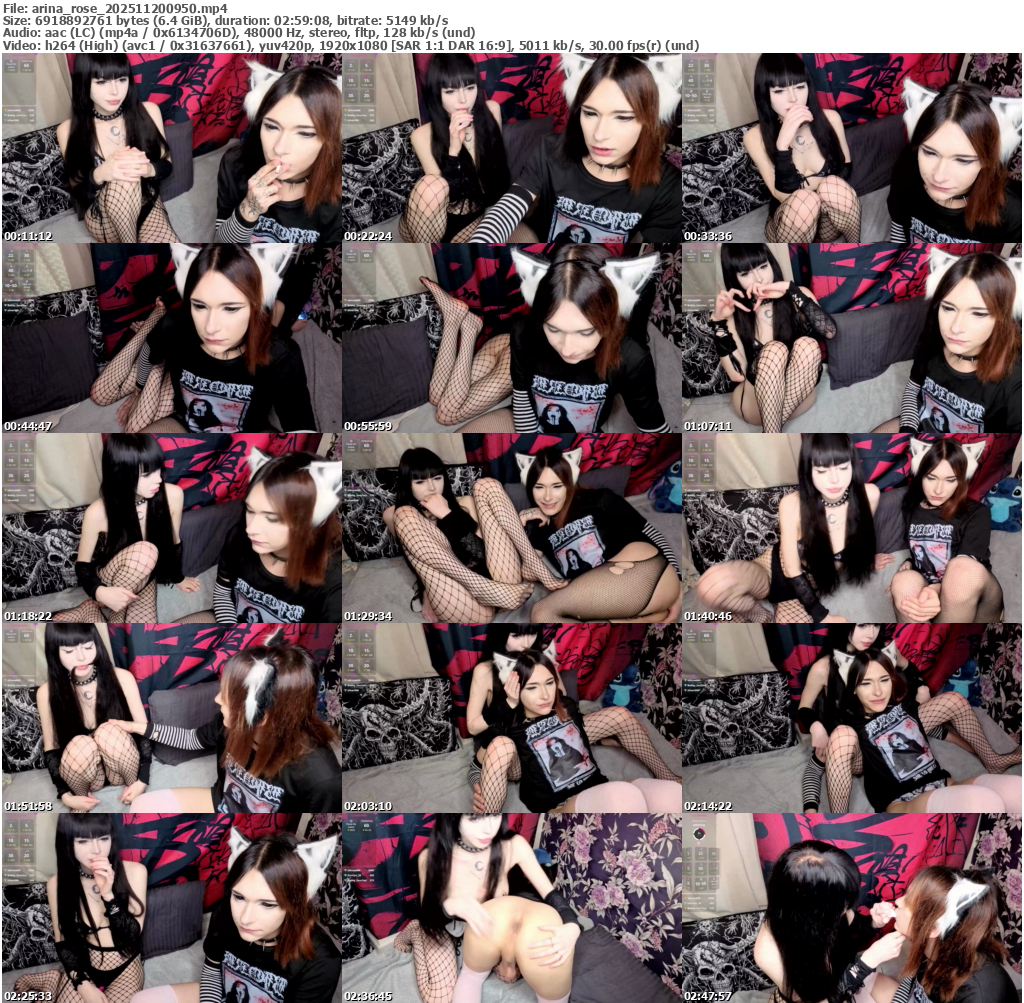Click the "File:" name line in the header

(116, 8)
